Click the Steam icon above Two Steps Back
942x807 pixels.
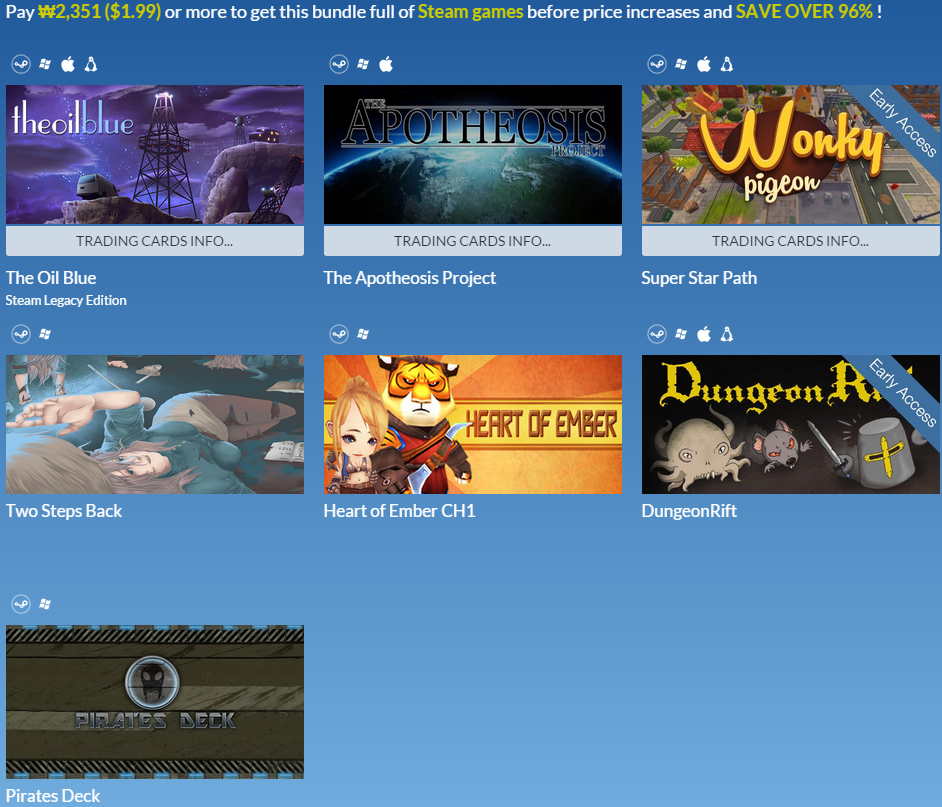(x=21, y=333)
